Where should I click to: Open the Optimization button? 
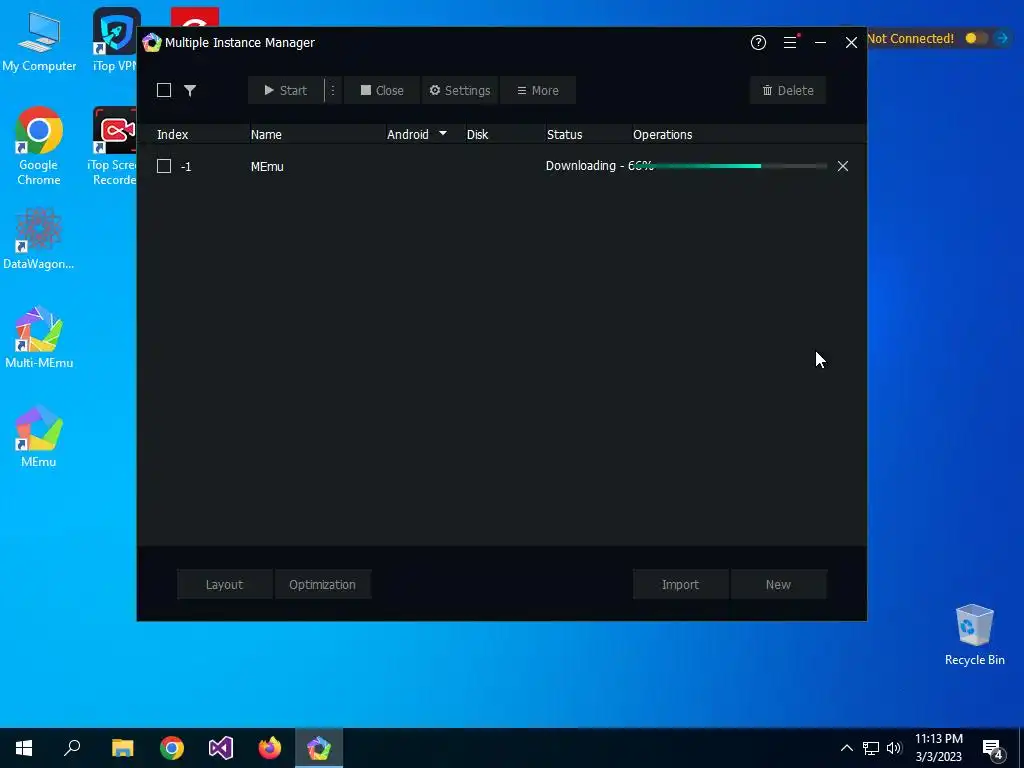(x=323, y=584)
